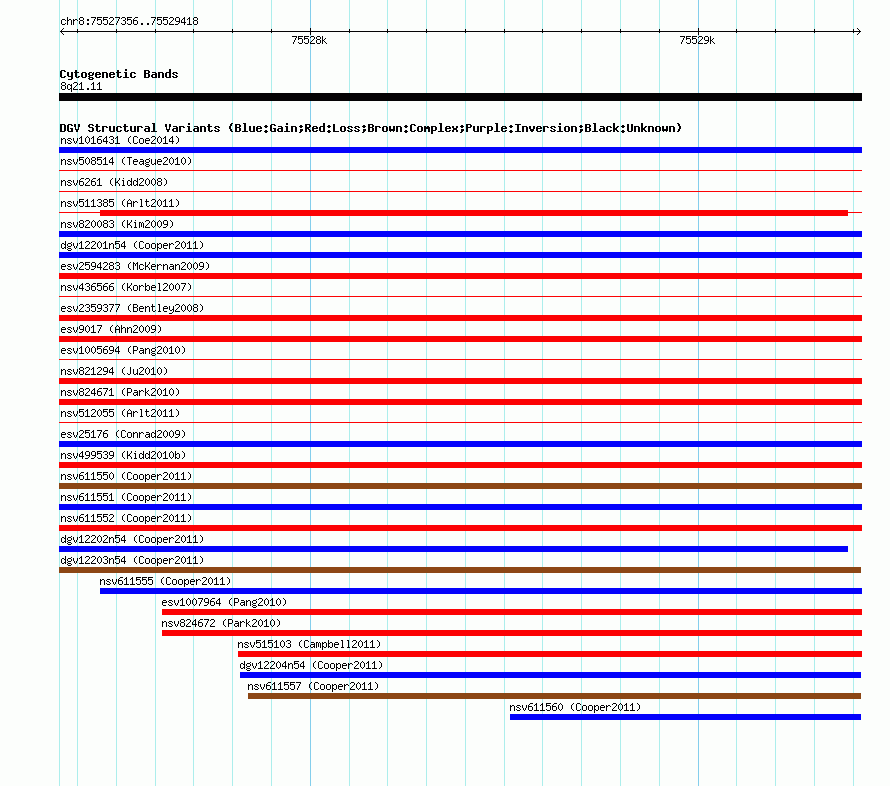Open variant dgv12204n54 (Cooper2011)

coord(311,665)
